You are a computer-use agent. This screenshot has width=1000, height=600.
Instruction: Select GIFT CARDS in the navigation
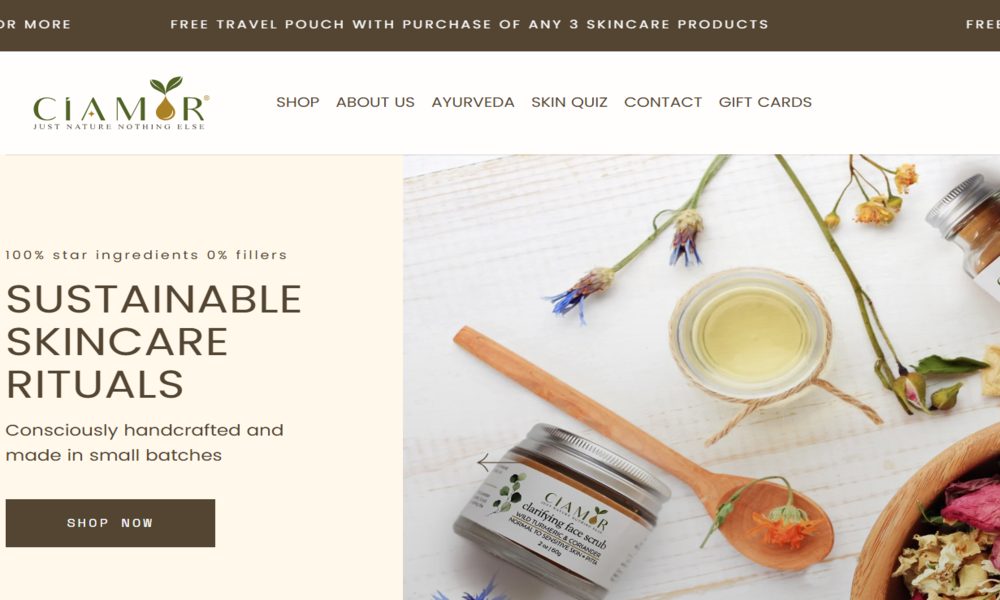[765, 102]
